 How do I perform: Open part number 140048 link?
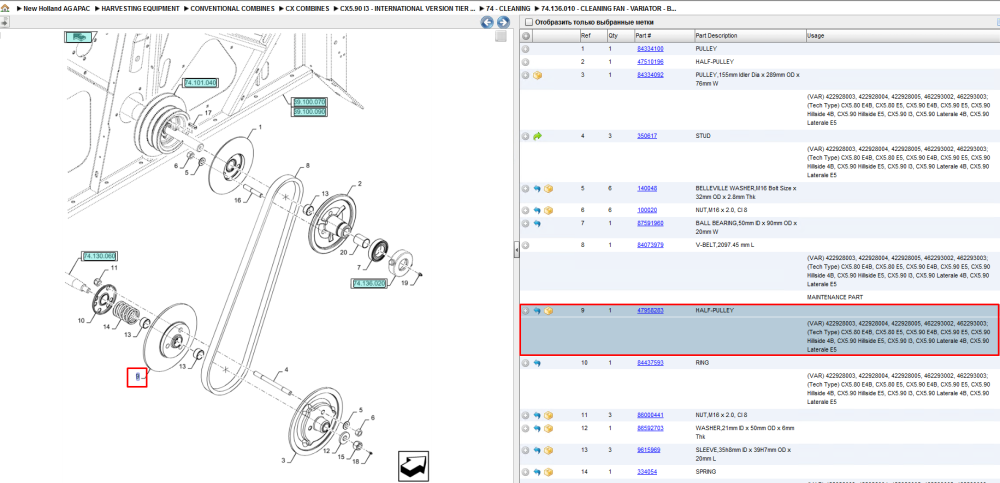[x=647, y=188]
